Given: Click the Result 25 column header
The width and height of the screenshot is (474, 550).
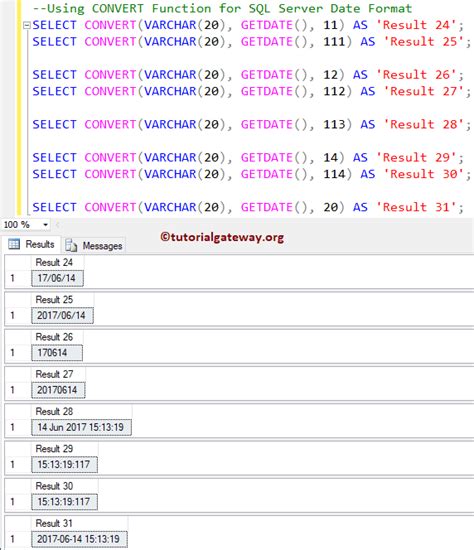Looking at the screenshot, I should [x=62, y=300].
